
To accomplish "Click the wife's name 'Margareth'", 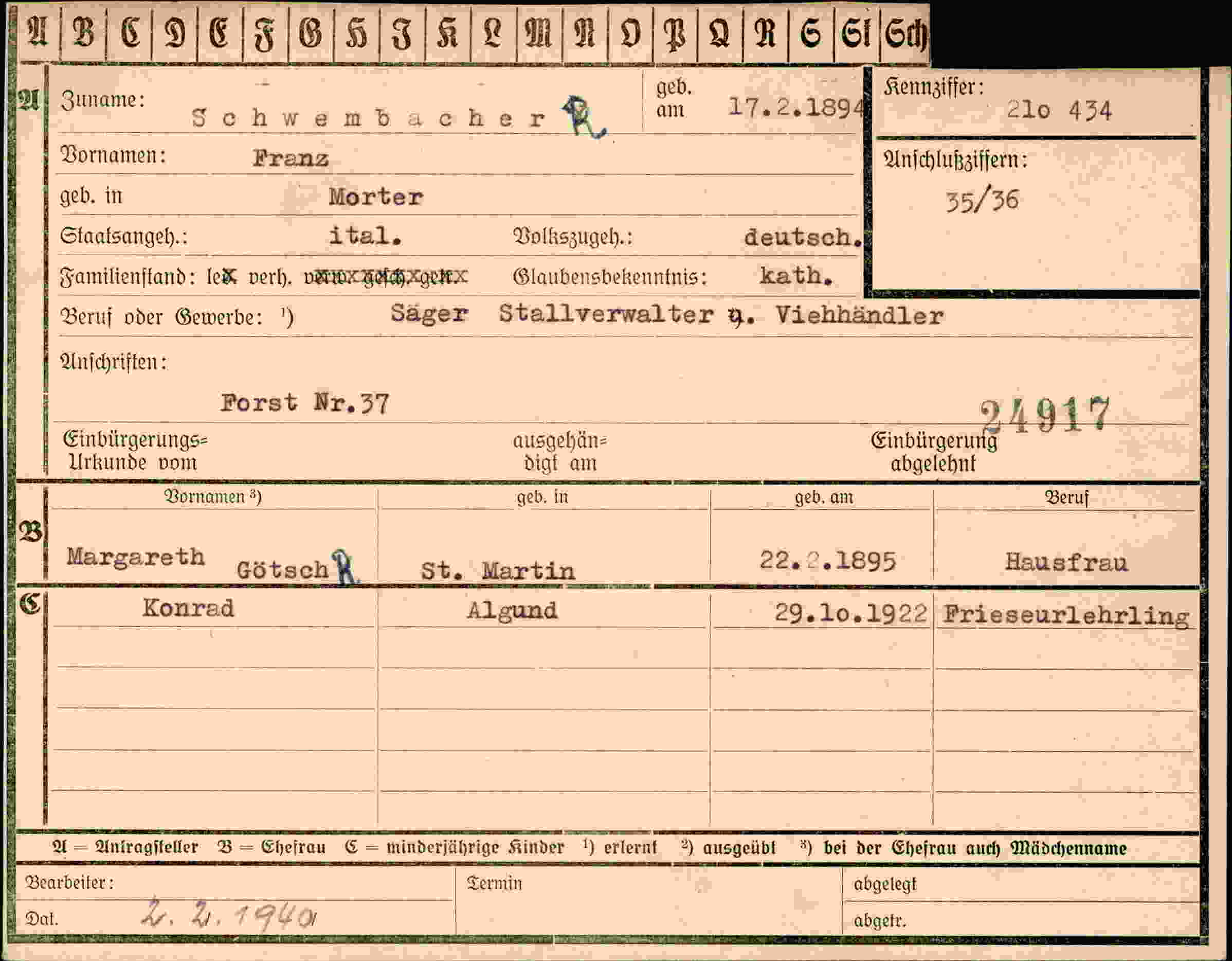I will pos(135,558).
